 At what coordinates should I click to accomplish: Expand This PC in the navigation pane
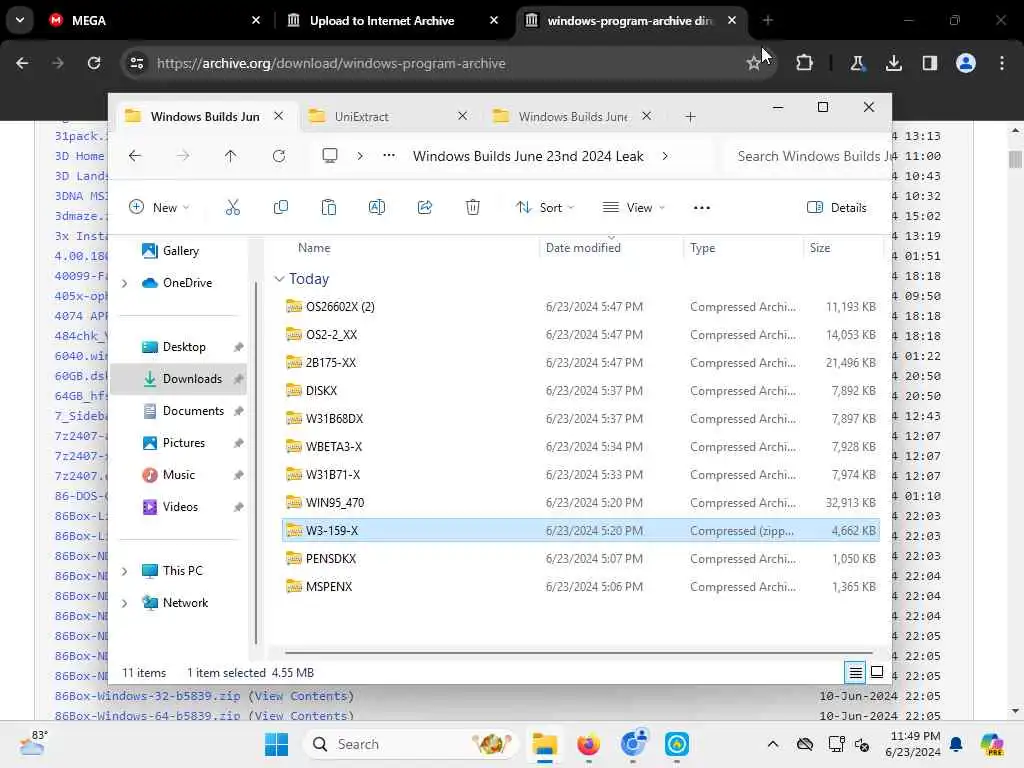point(125,571)
